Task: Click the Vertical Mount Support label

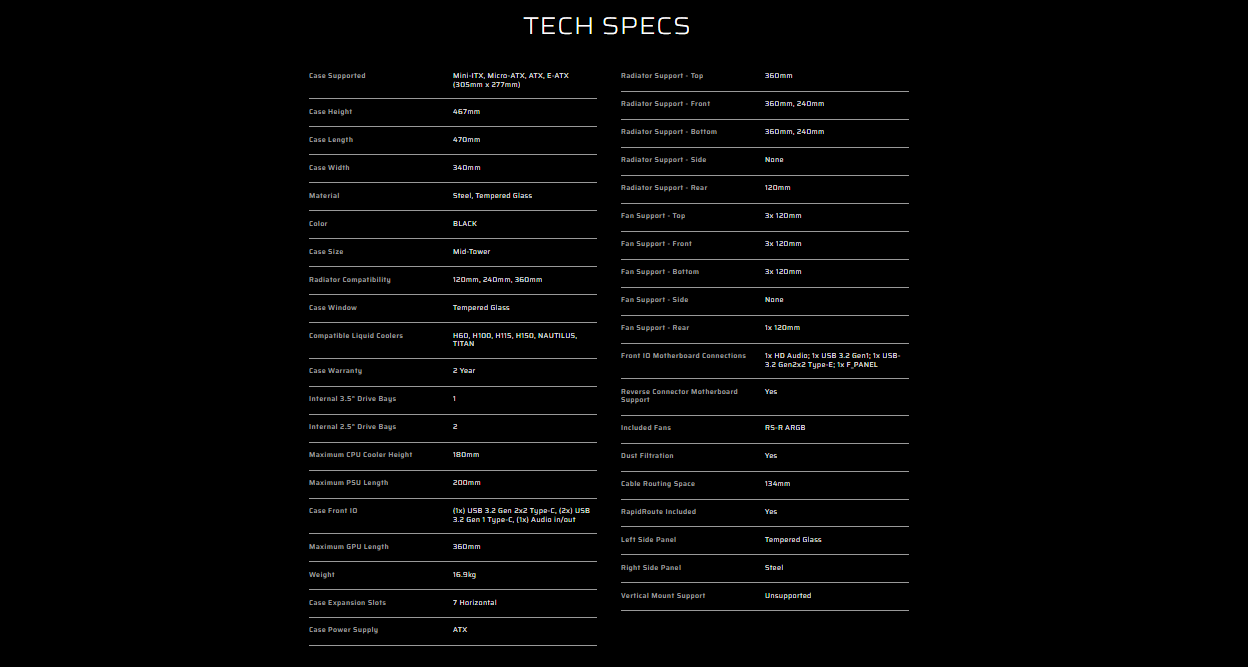Action: [x=663, y=596]
